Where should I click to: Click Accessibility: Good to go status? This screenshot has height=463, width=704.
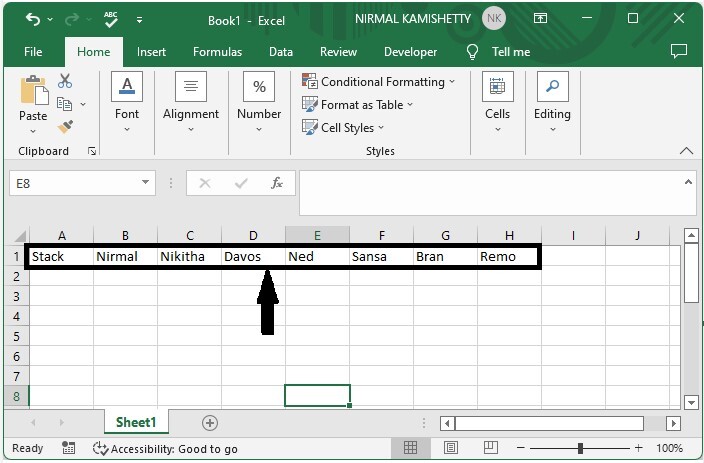pos(165,449)
